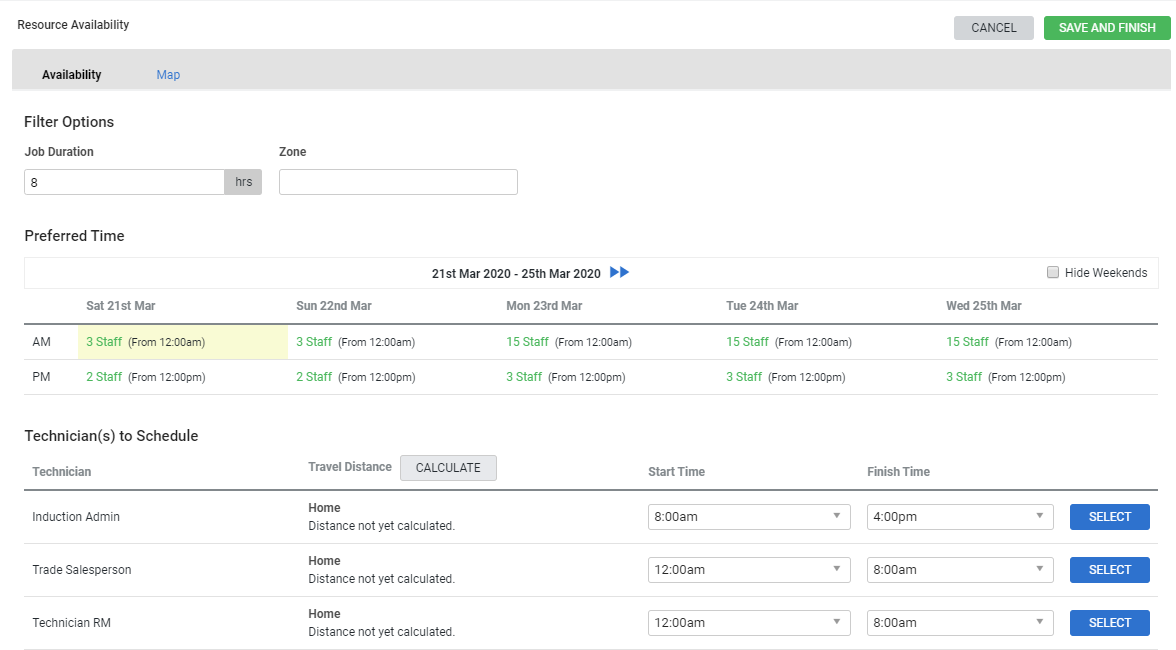
Task: Click the Wed 25th Mar column header
Action: coord(984,306)
